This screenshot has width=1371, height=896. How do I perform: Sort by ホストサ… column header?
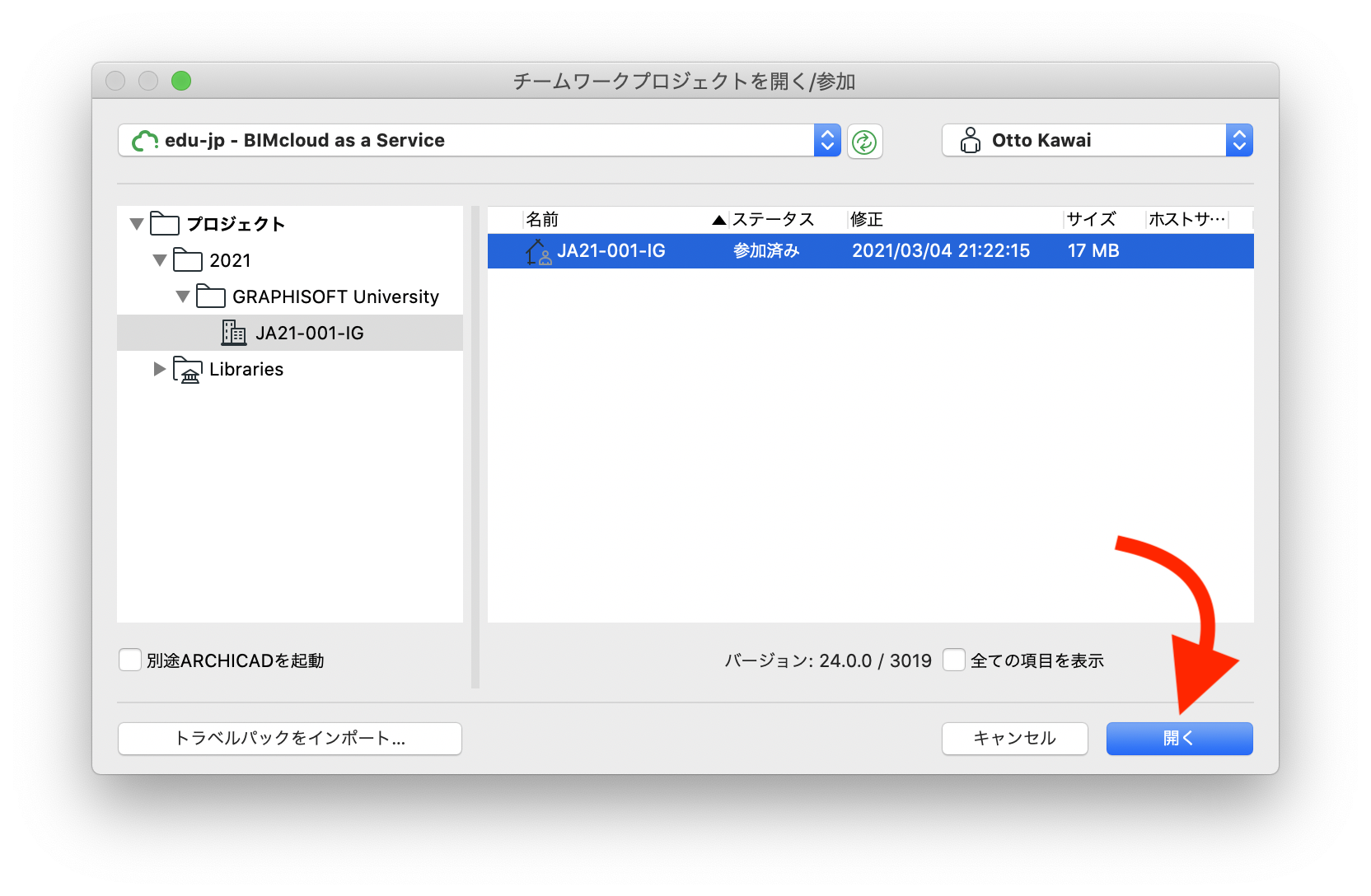point(1187,220)
